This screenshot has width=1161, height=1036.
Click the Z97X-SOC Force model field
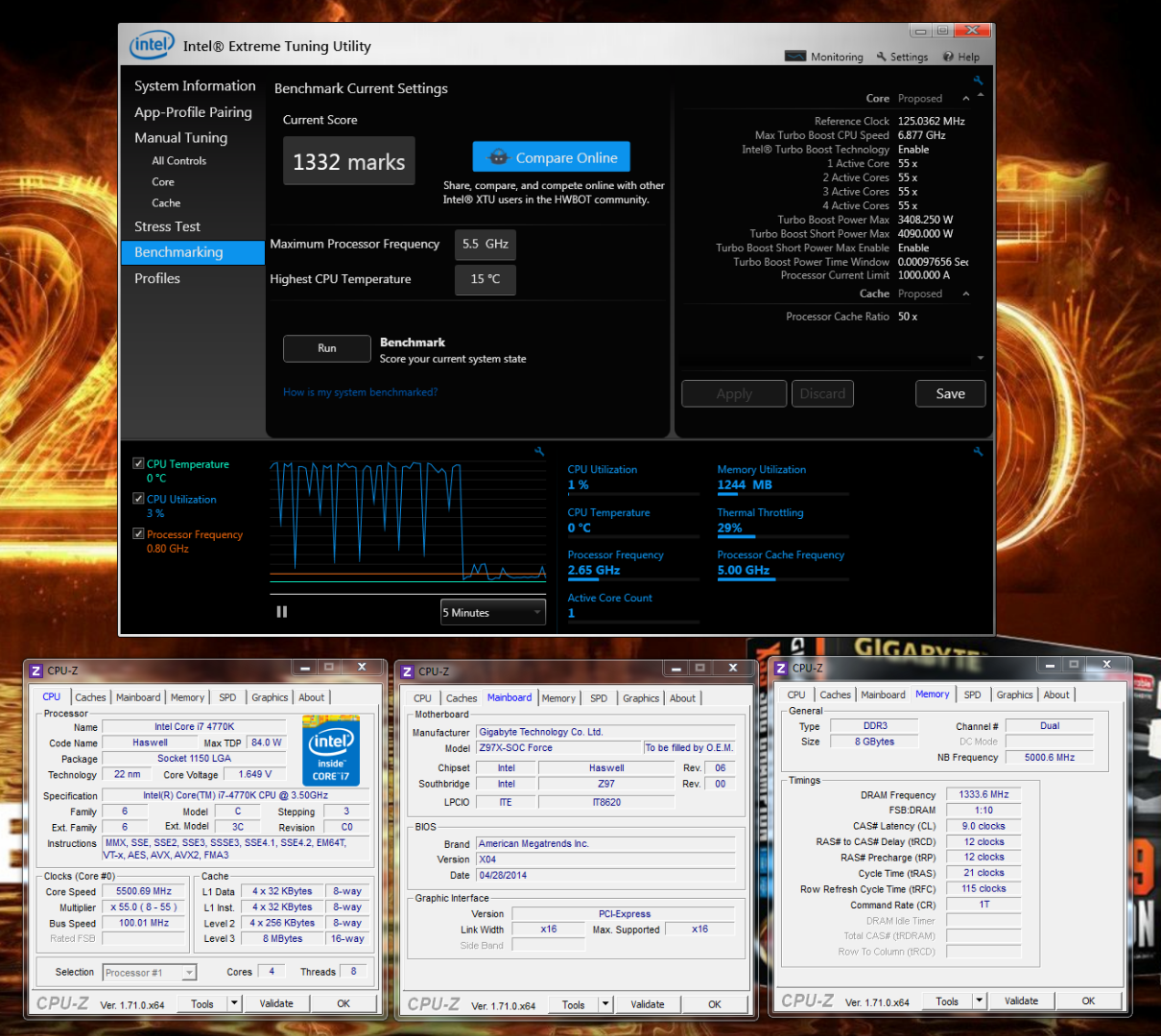pos(558,747)
